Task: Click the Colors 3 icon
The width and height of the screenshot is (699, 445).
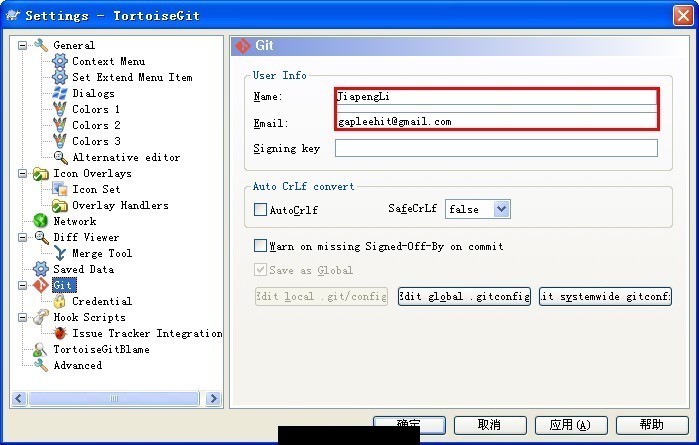Action: 60,141
